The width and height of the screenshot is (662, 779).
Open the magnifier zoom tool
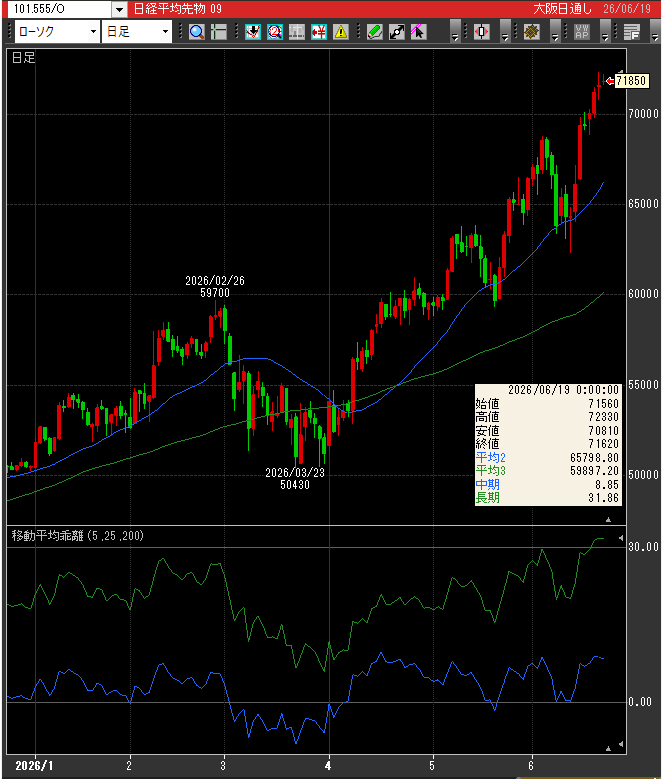[197, 32]
